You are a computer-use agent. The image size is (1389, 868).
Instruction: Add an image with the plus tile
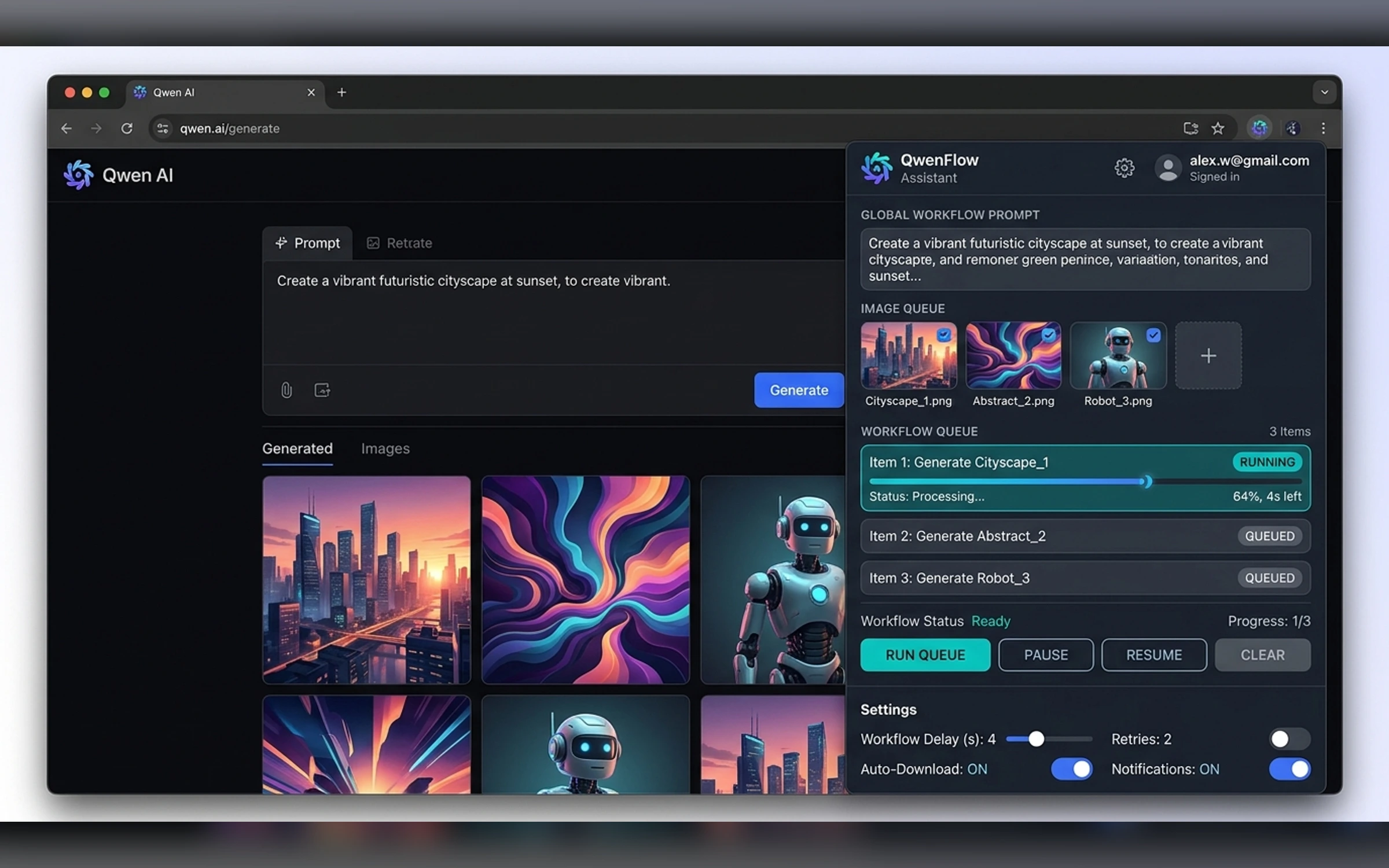1208,355
